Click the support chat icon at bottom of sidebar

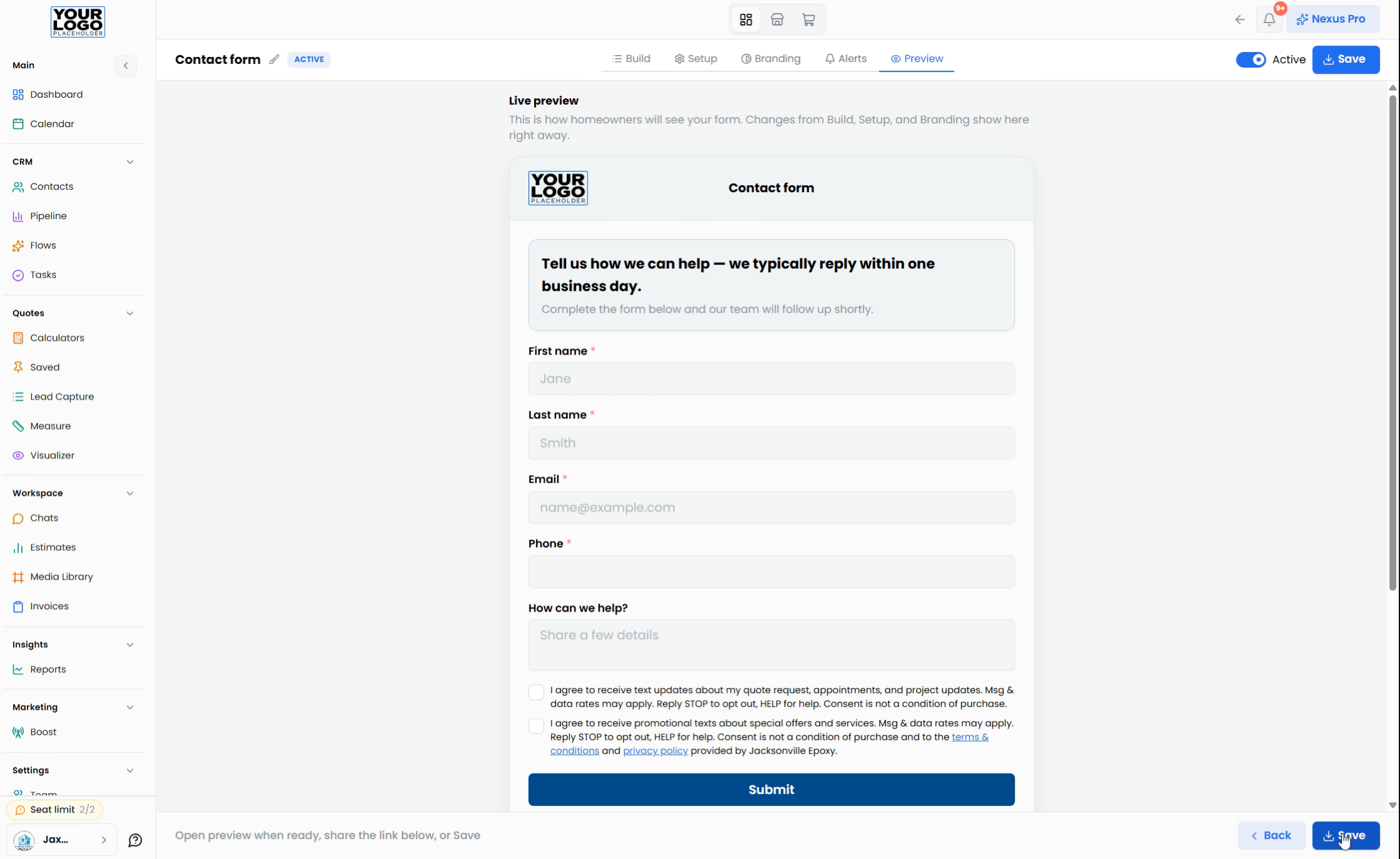(x=135, y=840)
